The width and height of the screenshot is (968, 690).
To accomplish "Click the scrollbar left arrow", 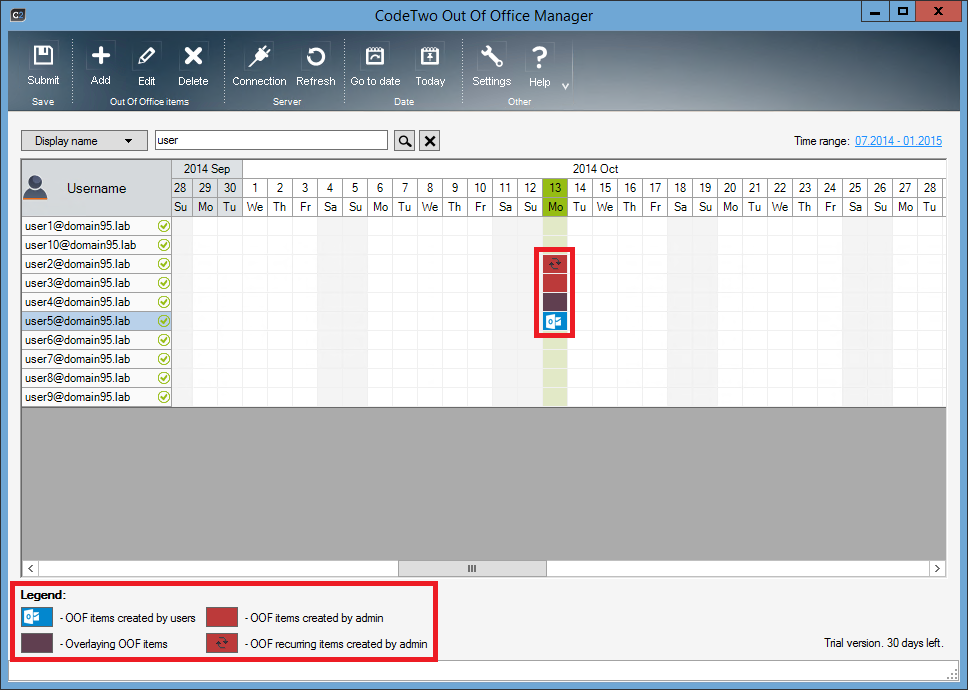I will point(30,568).
